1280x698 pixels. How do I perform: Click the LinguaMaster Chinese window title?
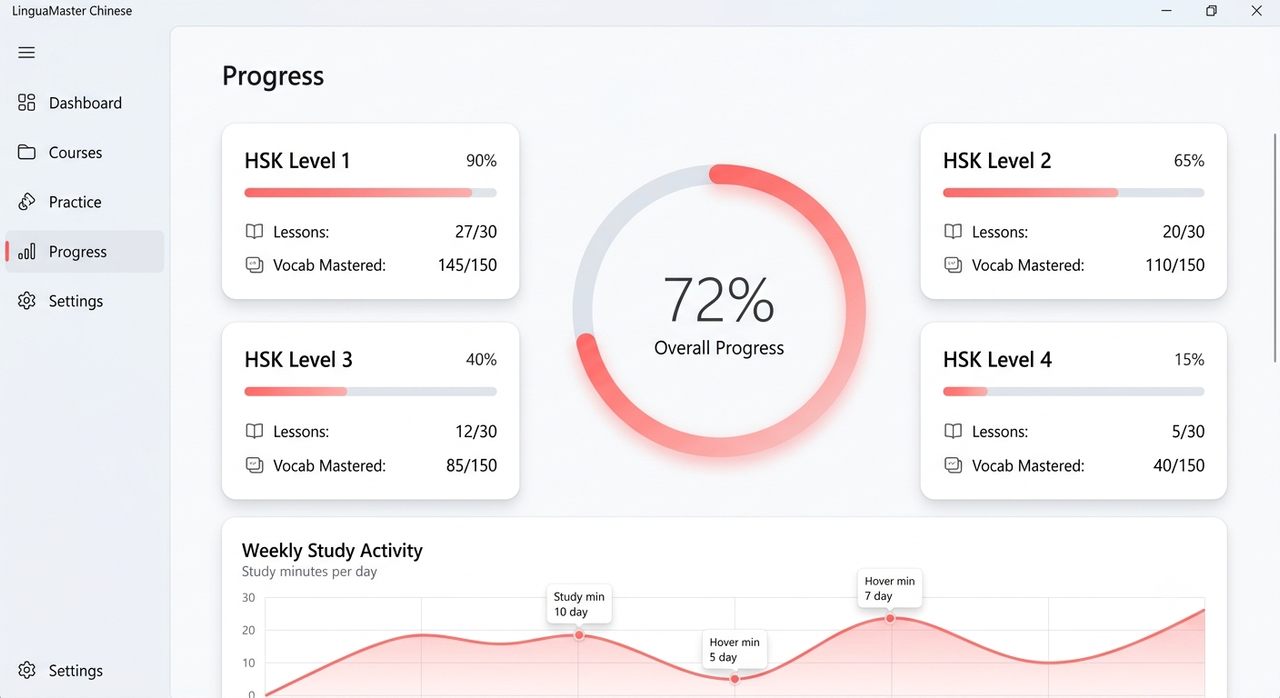[72, 11]
